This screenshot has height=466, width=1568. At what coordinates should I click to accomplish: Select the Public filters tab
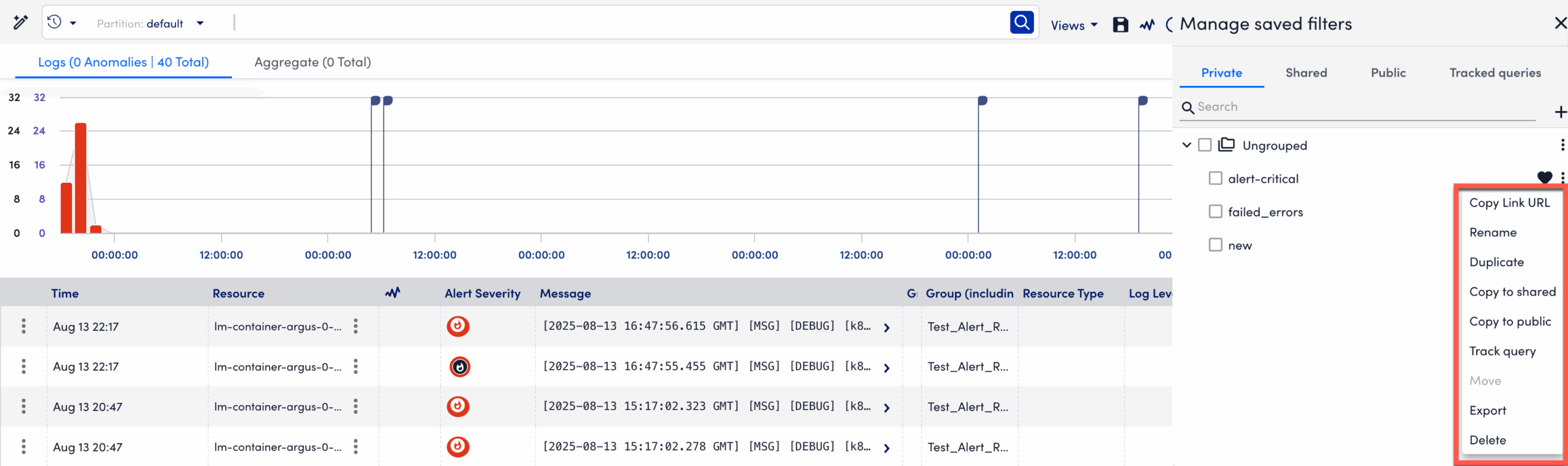tap(1388, 72)
